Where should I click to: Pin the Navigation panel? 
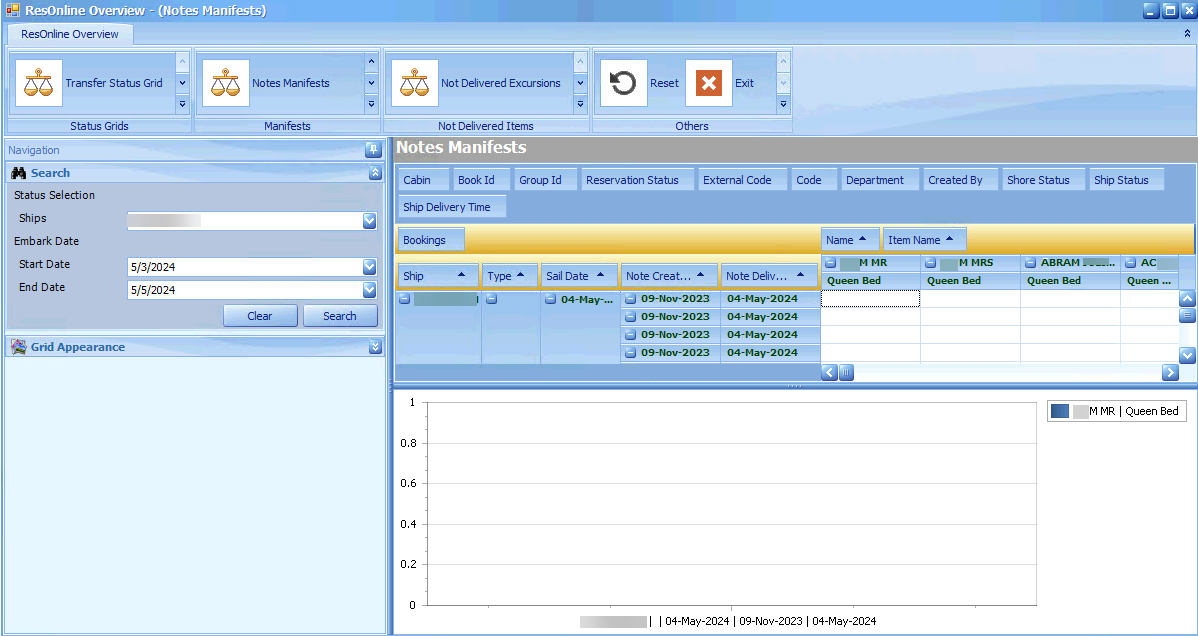coord(373,150)
